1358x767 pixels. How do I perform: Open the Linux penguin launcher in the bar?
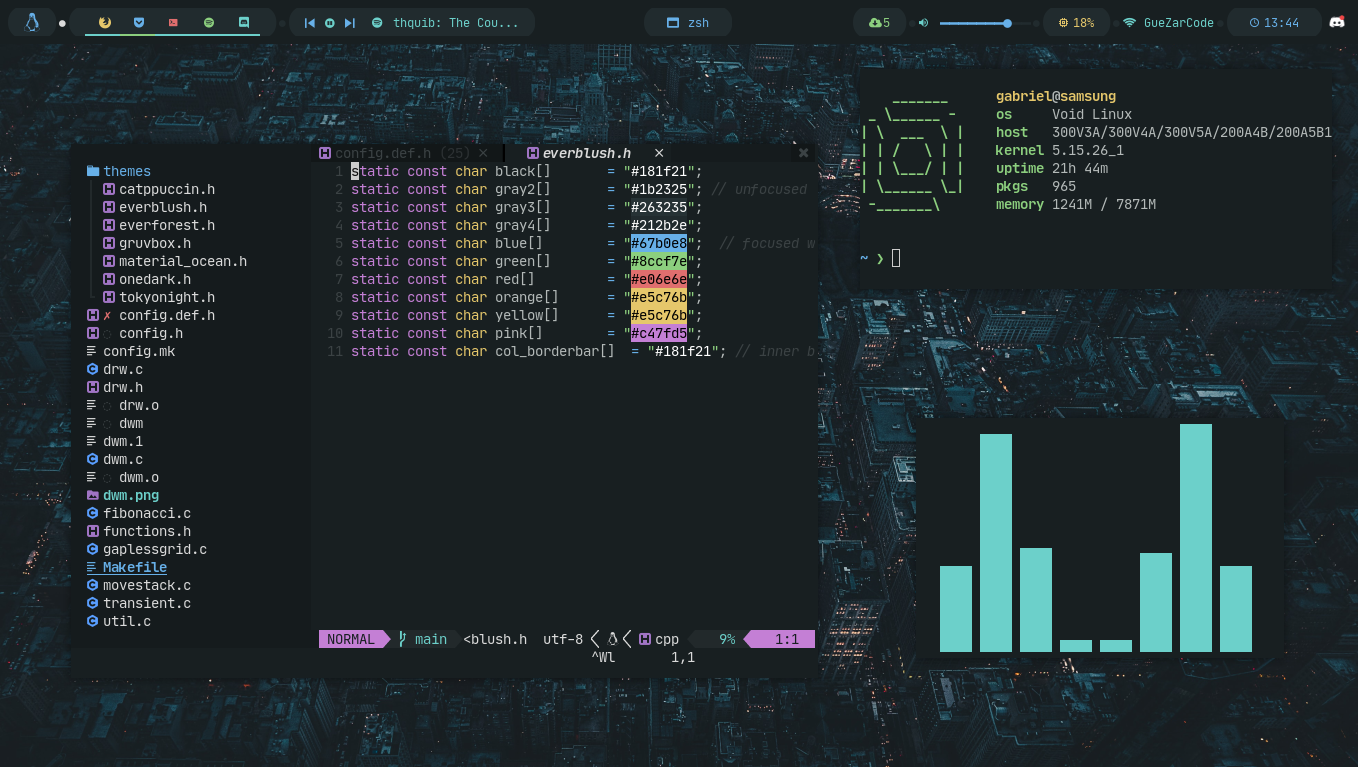coord(32,22)
